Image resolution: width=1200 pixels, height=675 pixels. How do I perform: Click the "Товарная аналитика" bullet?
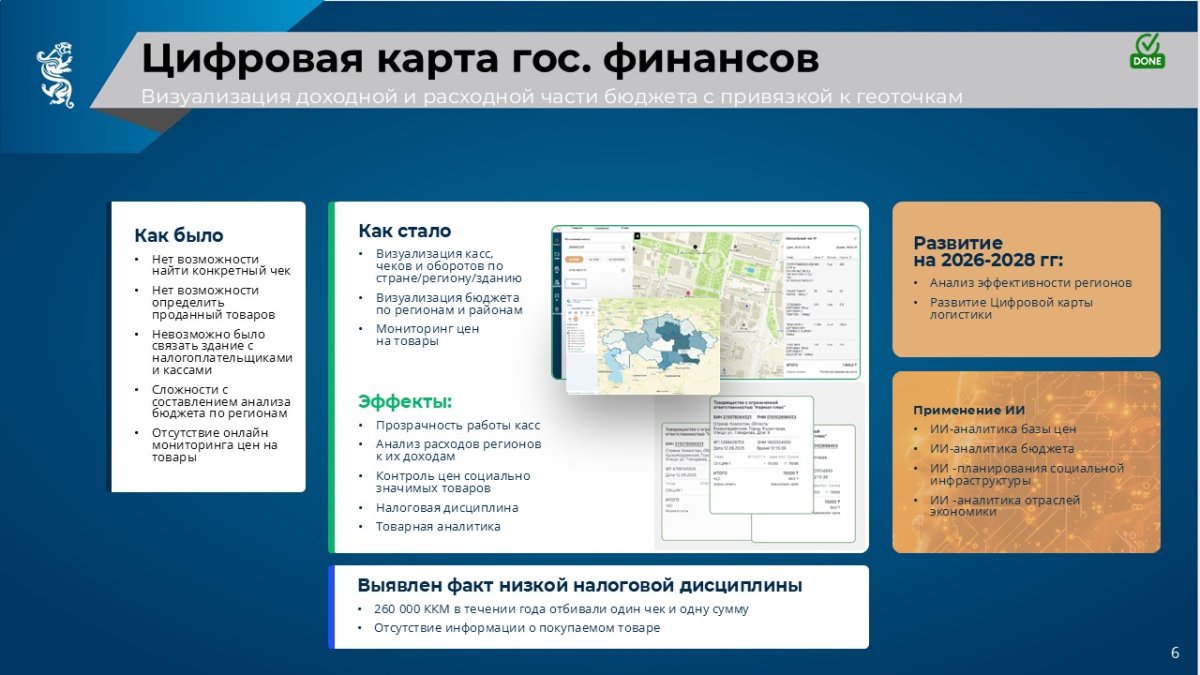(438, 526)
